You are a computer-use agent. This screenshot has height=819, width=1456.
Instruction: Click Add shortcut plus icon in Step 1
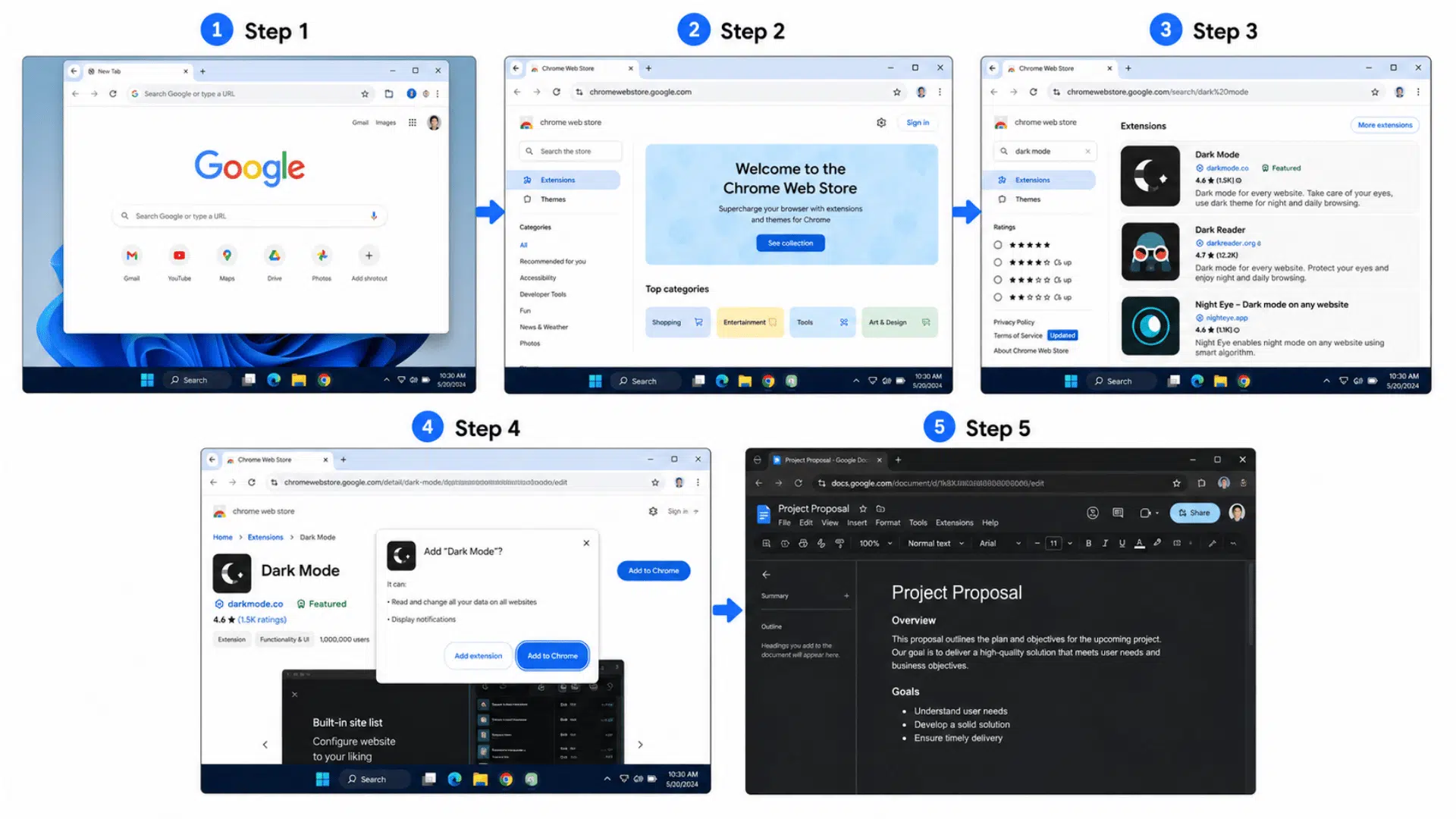pos(369,256)
